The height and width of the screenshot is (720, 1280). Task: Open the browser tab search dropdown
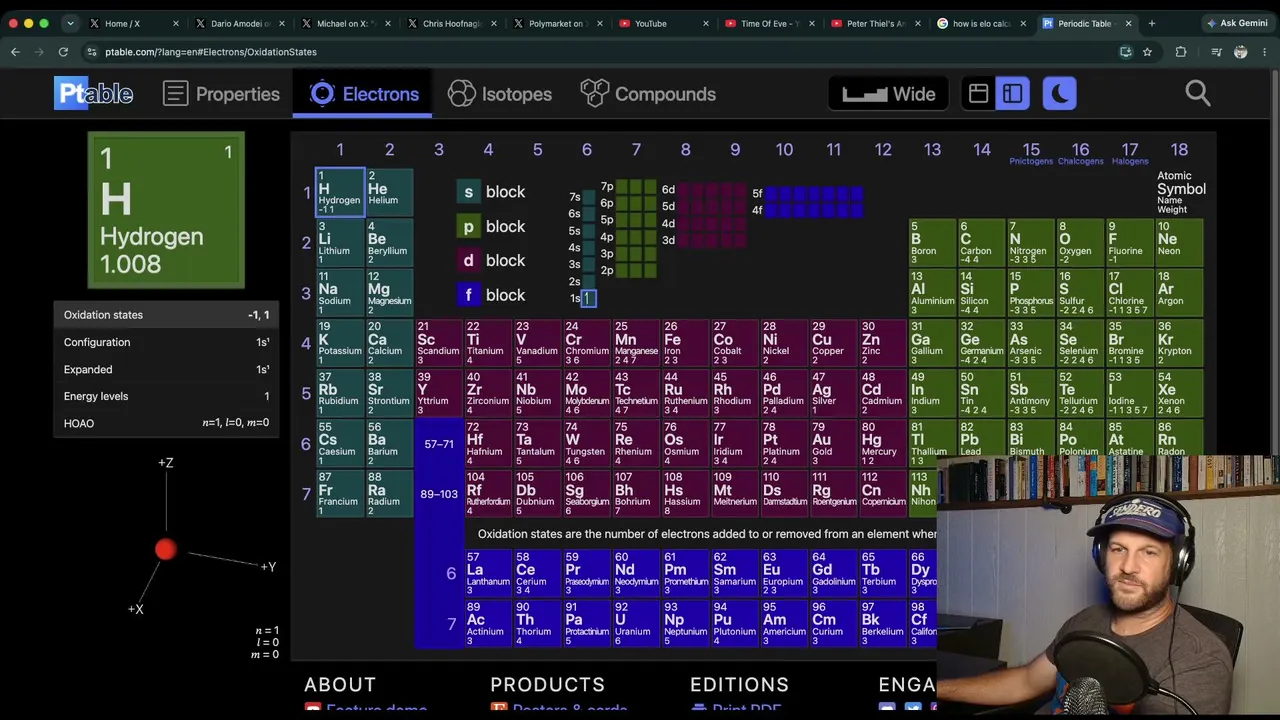pos(70,23)
